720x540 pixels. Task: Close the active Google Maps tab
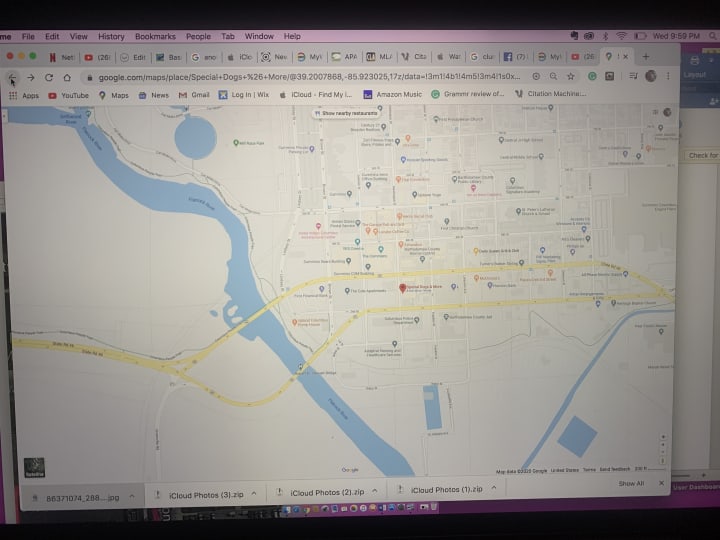point(625,56)
